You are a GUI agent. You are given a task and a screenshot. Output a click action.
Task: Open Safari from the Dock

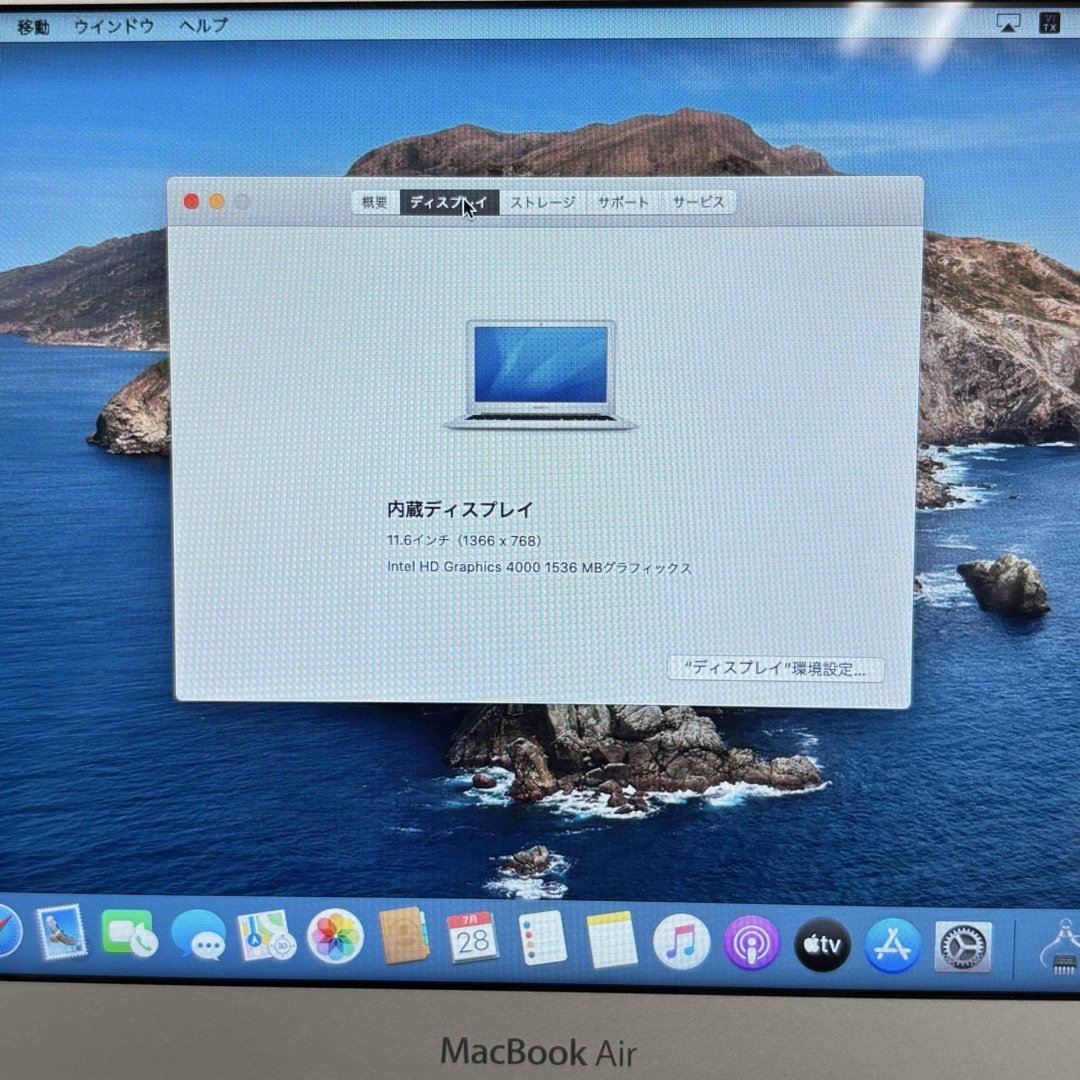click(x=6, y=931)
